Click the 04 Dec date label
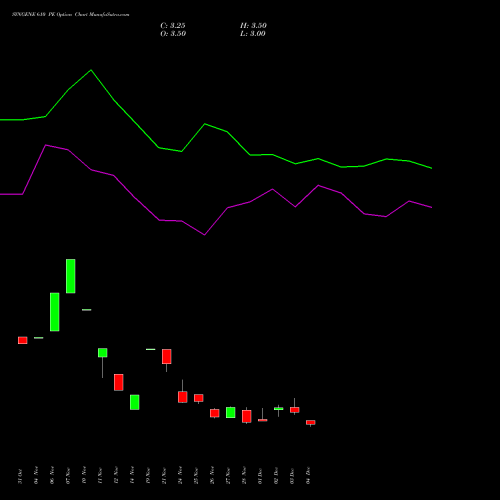Screen dimensions: 500x500 308,476
